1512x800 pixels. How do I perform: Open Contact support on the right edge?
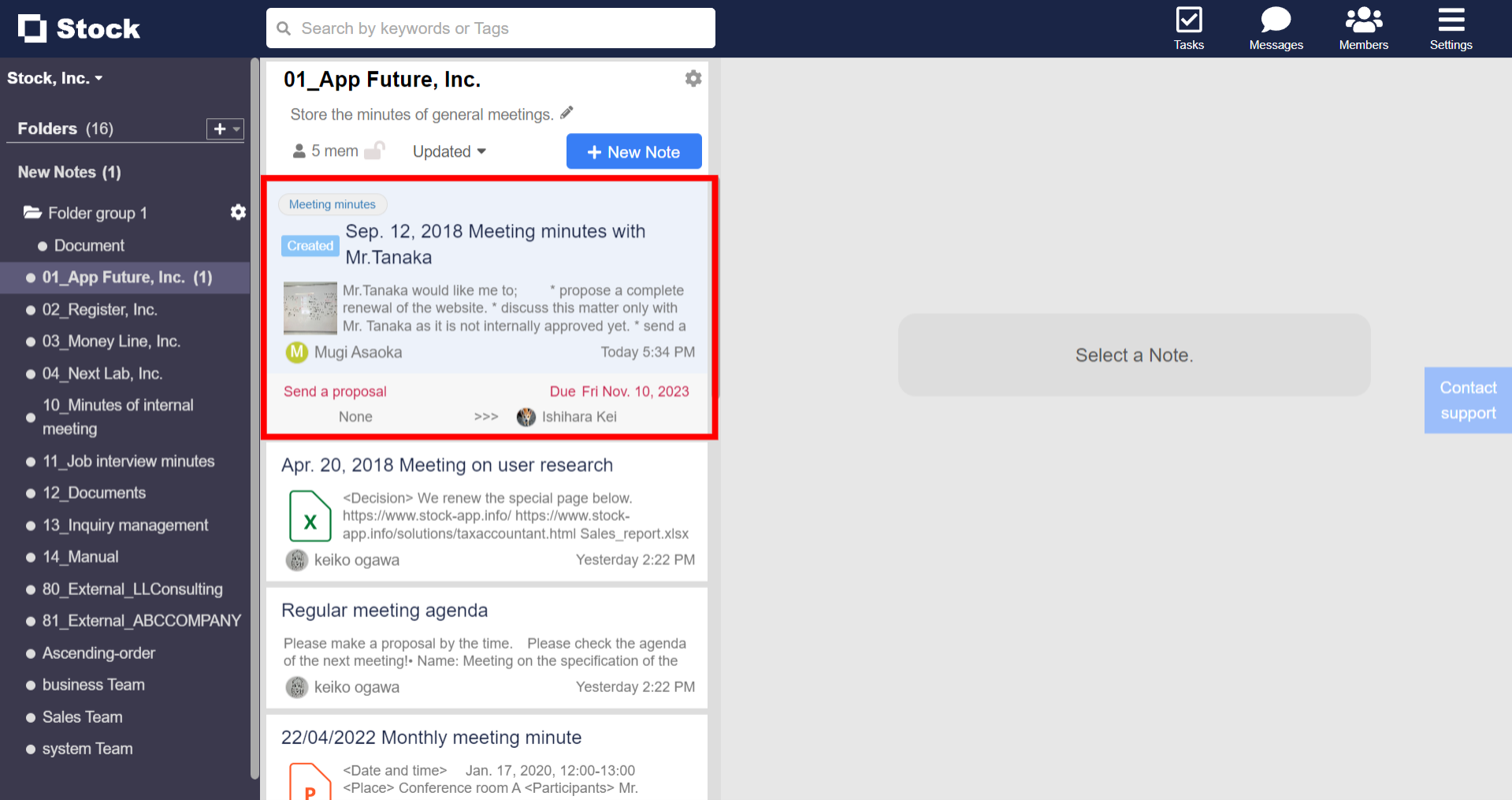[x=1467, y=400]
